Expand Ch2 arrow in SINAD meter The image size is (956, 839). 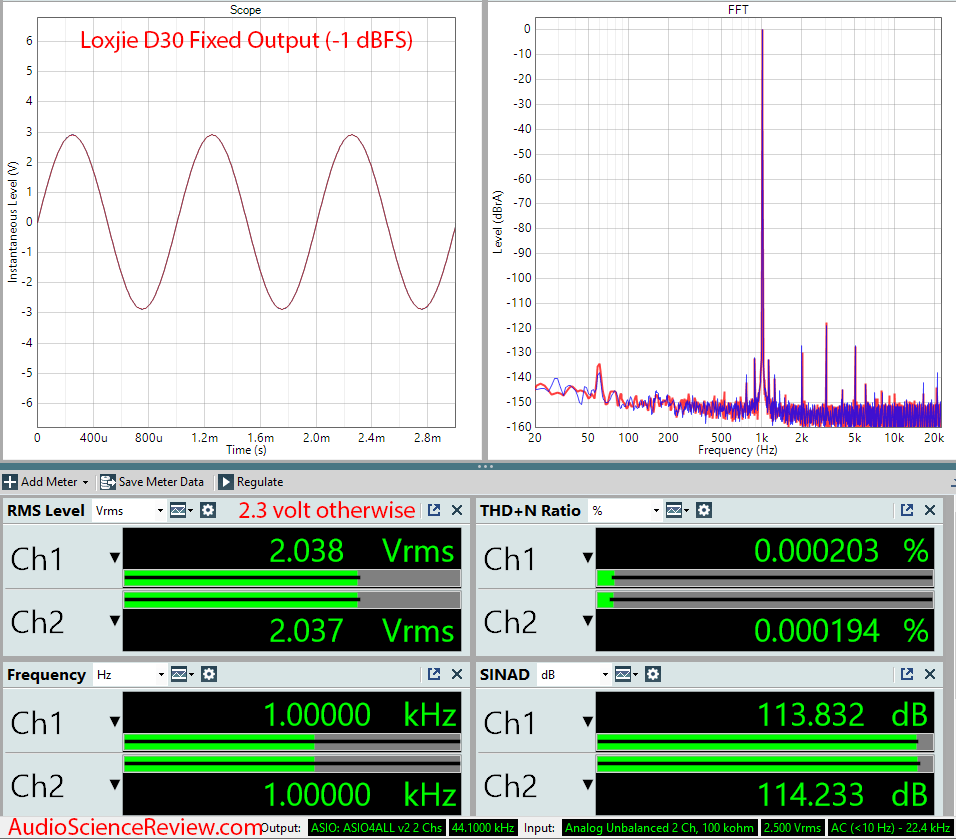[588, 785]
